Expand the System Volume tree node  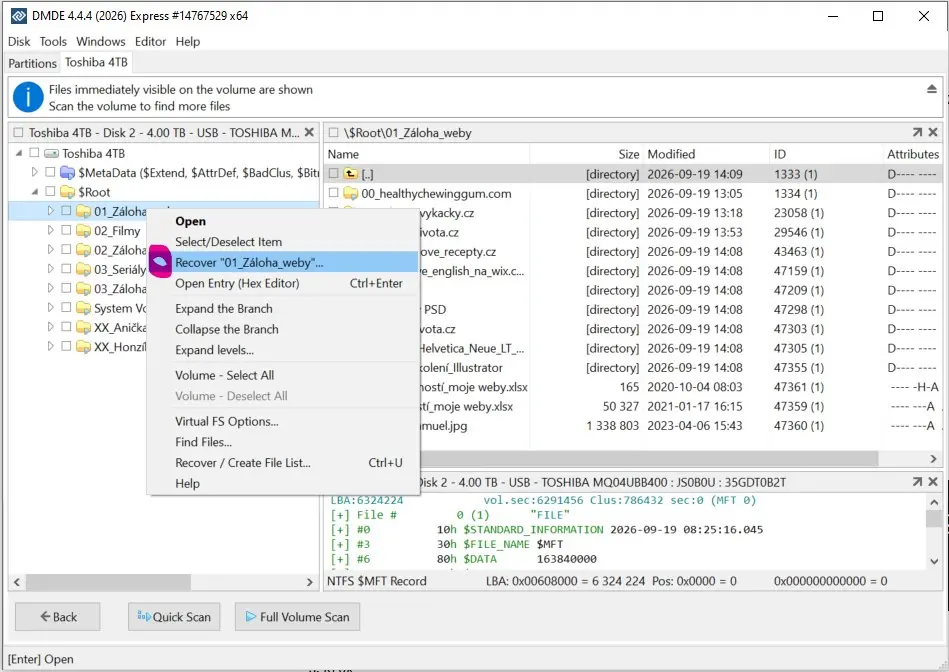click(50, 308)
